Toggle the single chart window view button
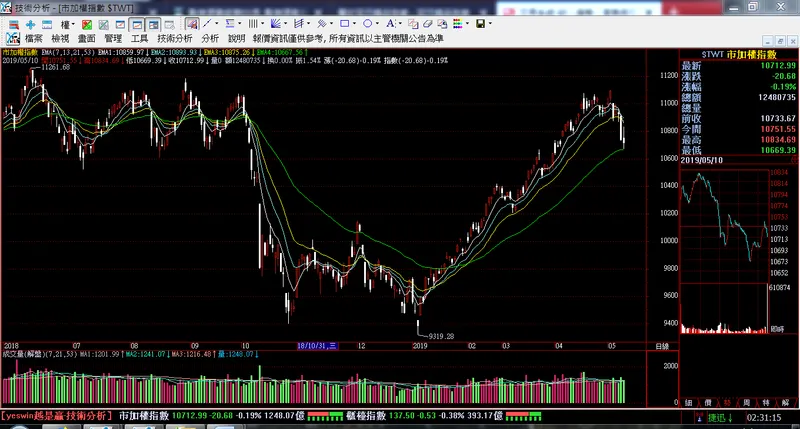 137,24
